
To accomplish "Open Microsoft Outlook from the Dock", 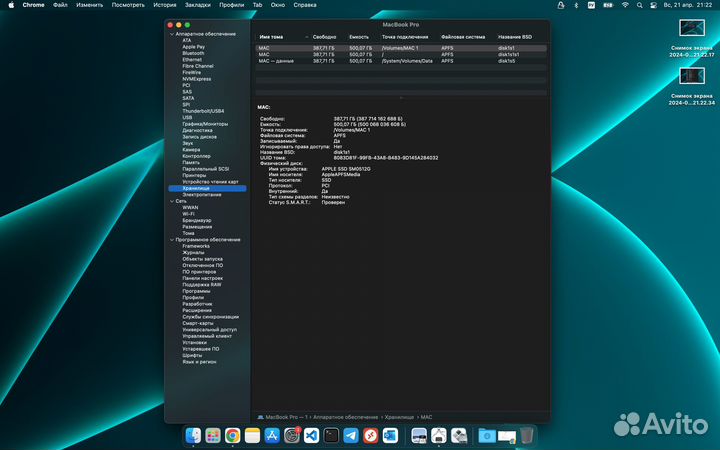I will [x=390, y=435].
